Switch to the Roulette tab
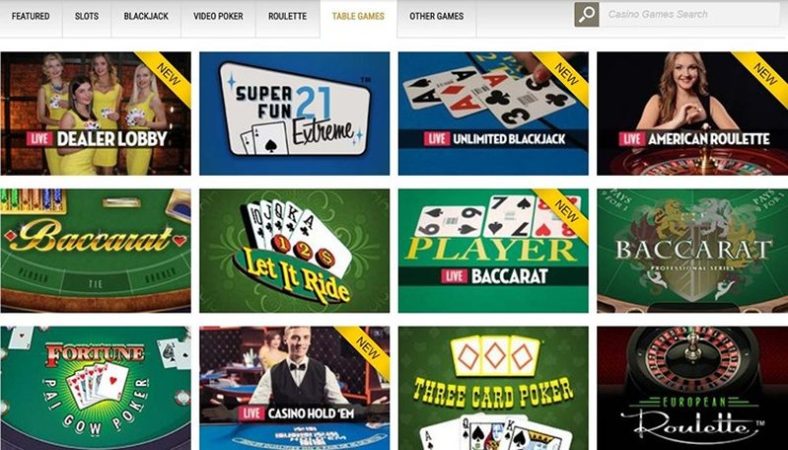Screen dimensions: 788x450 coord(287,16)
